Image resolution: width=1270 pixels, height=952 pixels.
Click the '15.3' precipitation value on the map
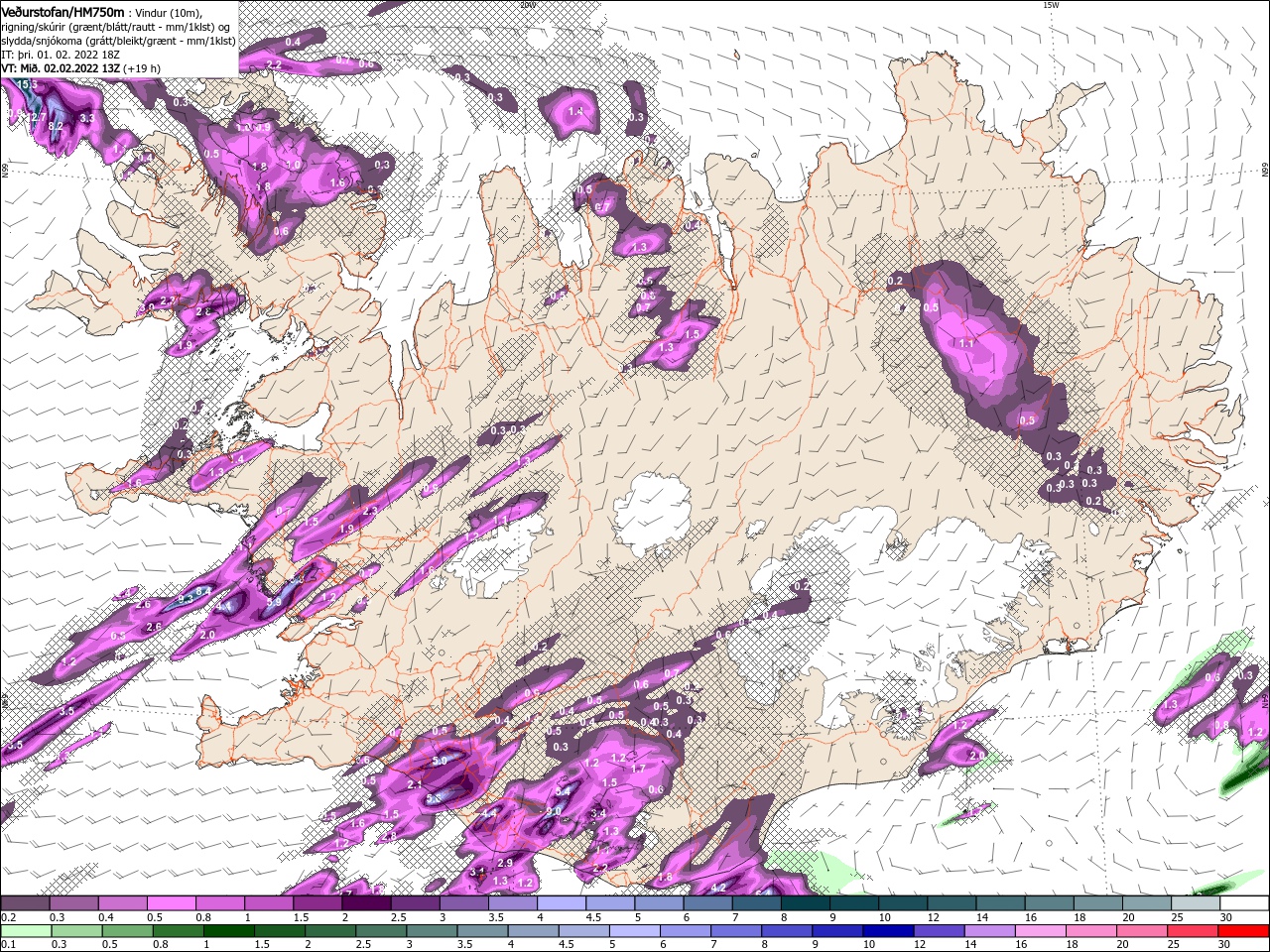coord(27,86)
